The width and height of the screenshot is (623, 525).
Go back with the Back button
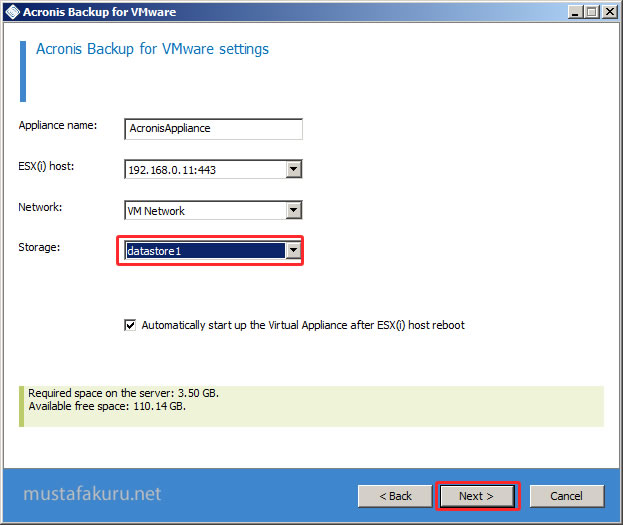click(x=395, y=496)
